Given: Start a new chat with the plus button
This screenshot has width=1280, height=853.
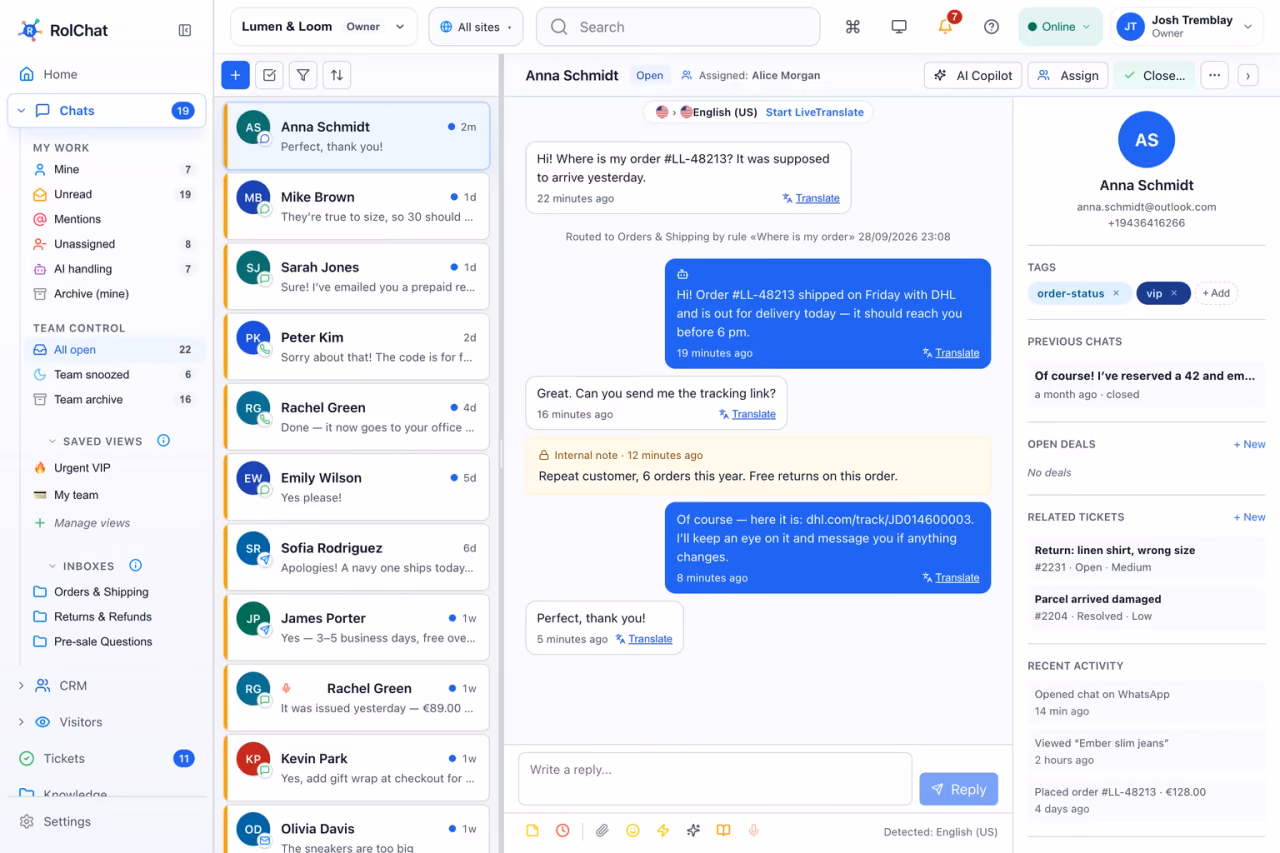Looking at the screenshot, I should pyautogui.click(x=235, y=75).
